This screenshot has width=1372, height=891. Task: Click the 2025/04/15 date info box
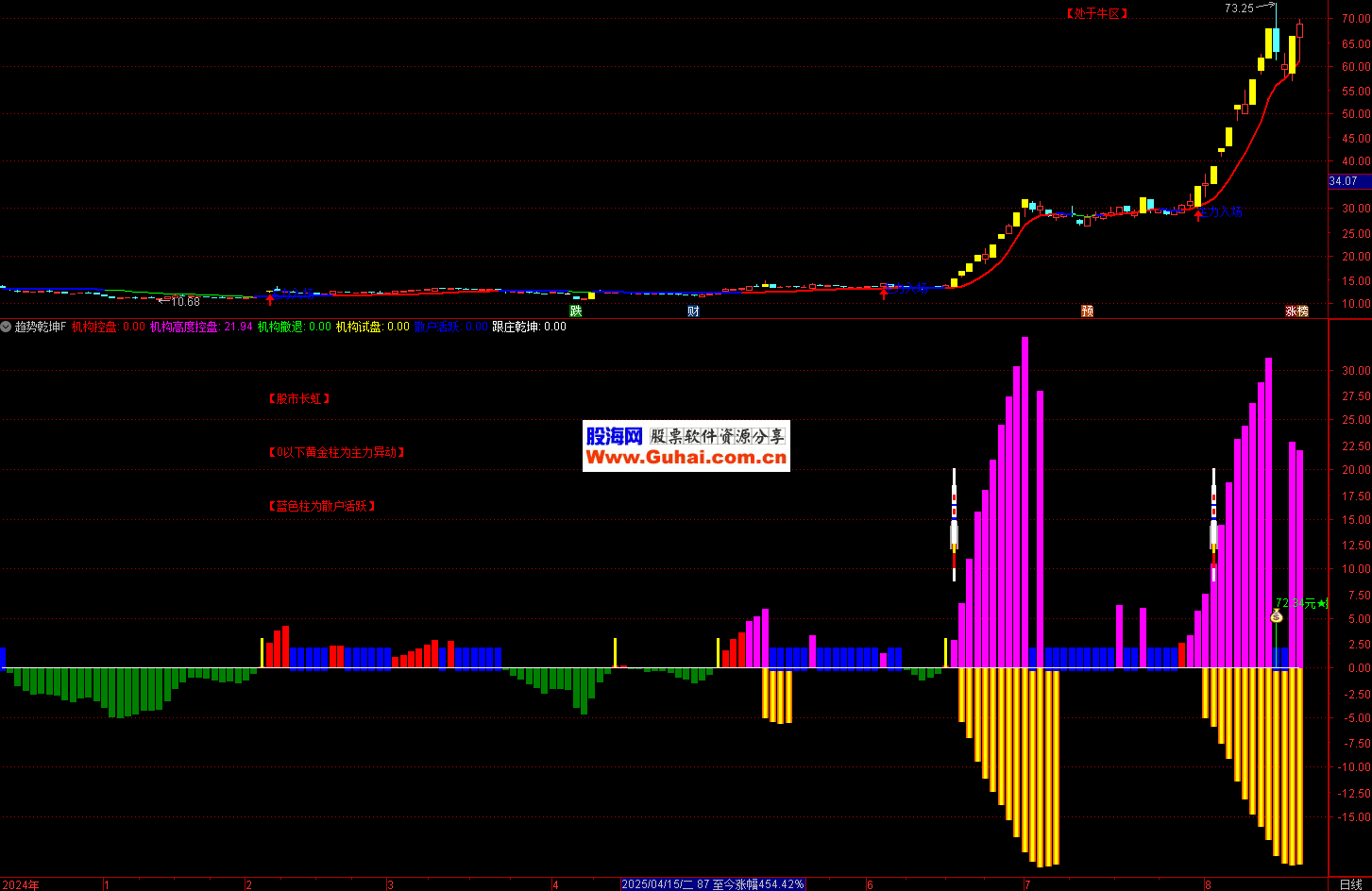click(713, 884)
